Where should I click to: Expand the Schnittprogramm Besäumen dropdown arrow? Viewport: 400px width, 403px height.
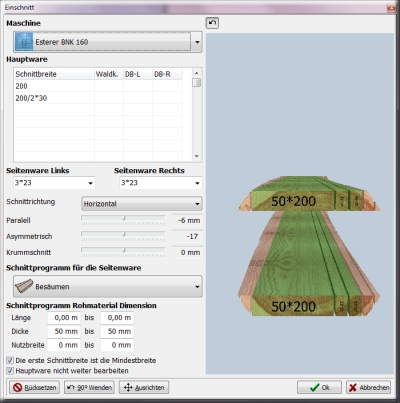coord(197,287)
